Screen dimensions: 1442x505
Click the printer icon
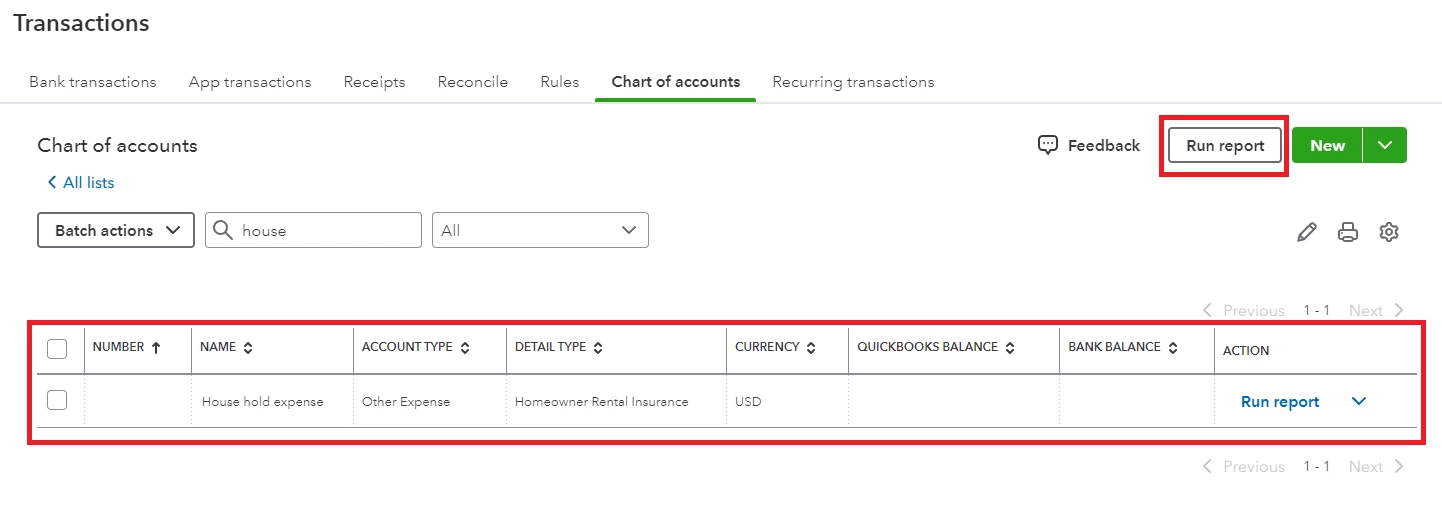1348,232
